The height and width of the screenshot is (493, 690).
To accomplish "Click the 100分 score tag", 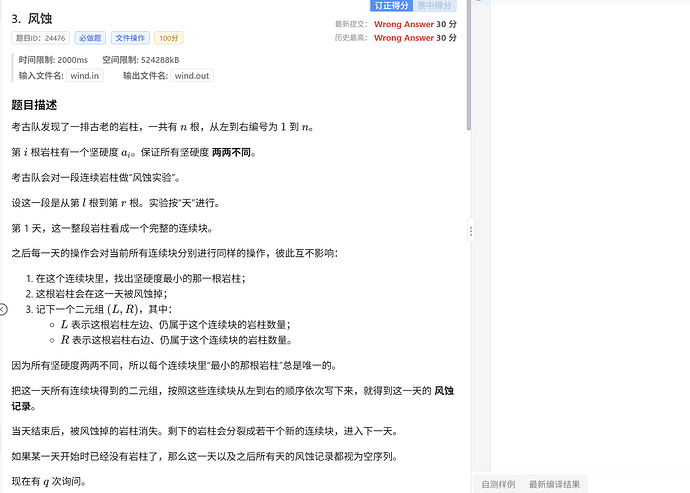I will coord(169,38).
